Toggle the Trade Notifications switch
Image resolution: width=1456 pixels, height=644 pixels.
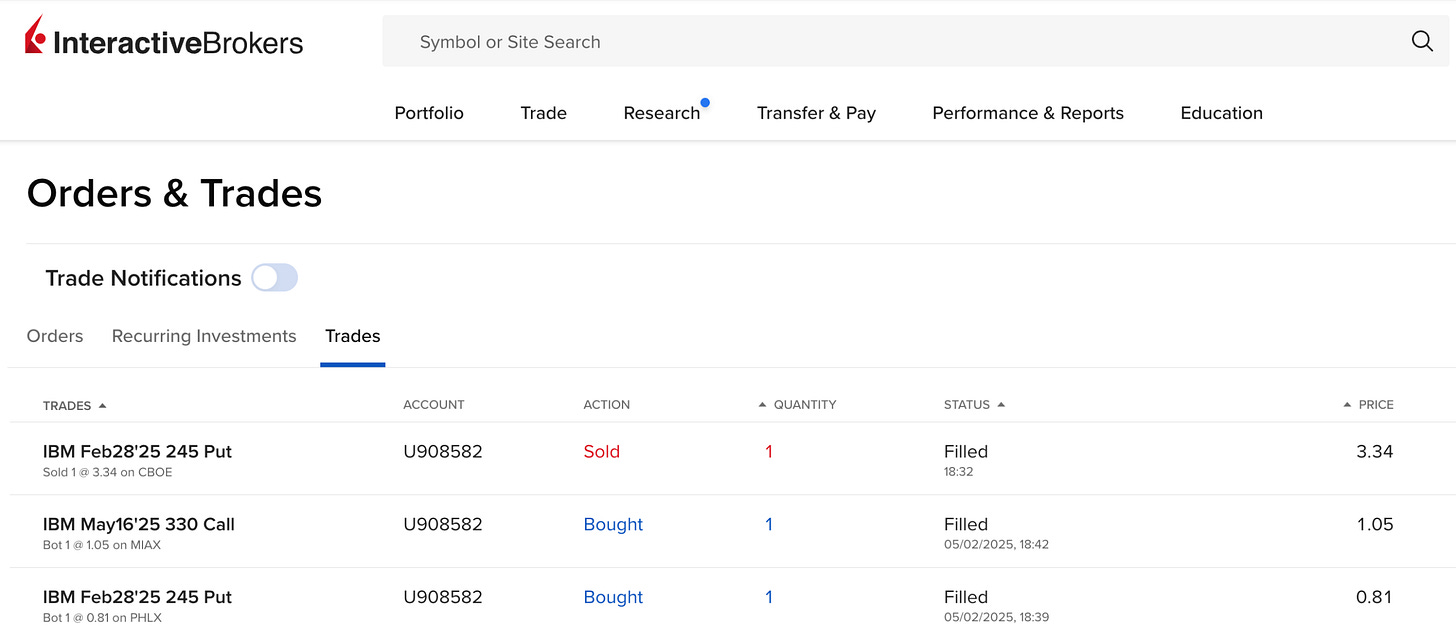click(x=274, y=278)
